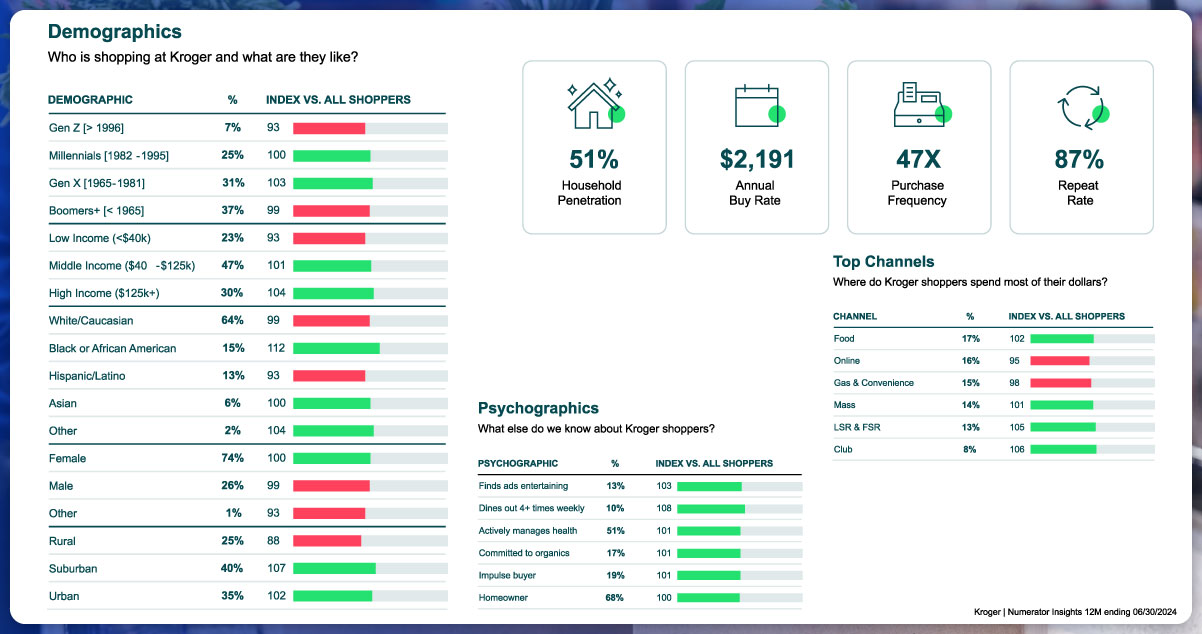Click the green index bar for Dines out 4+ times weekly
This screenshot has height=634, width=1202.
pyautogui.click(x=711, y=508)
